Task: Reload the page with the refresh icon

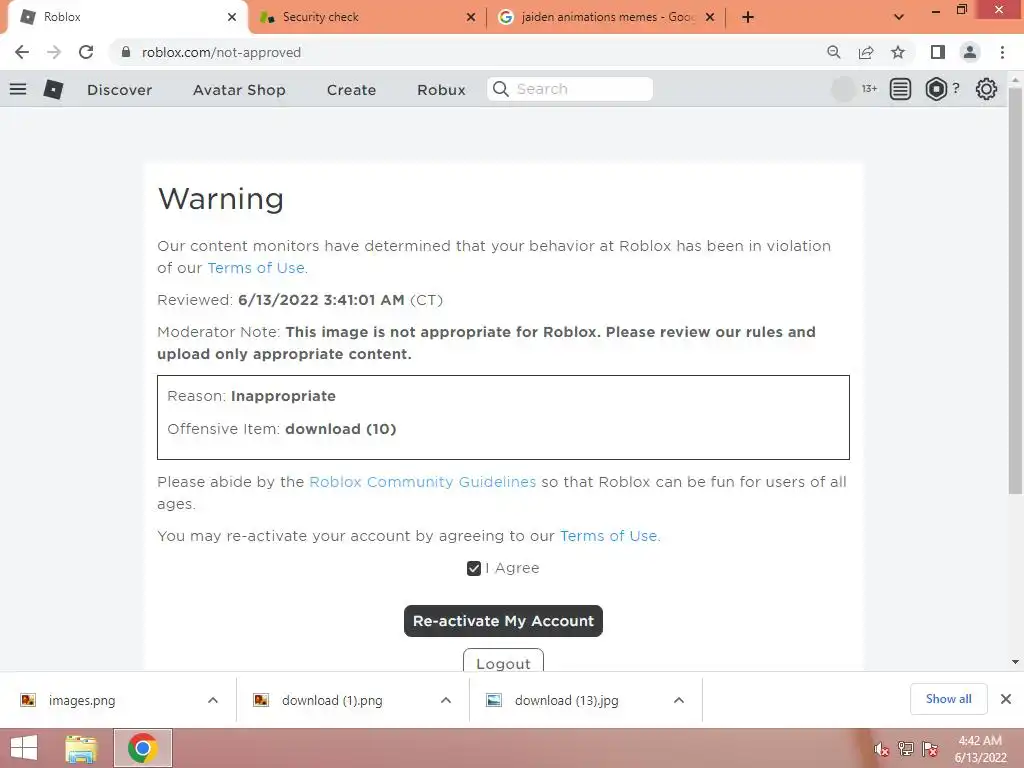Action: (86, 52)
